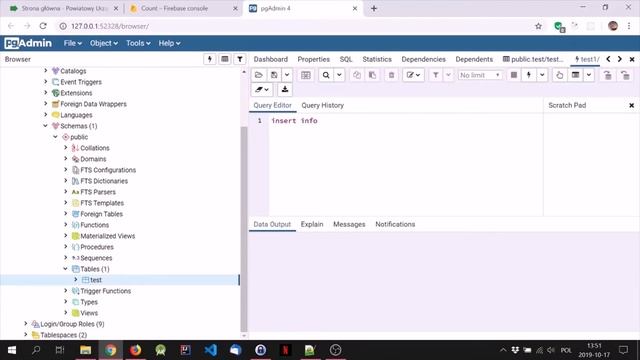640x360 pixels.
Task: Click the Explain analyze icon
Action: click(x=576, y=75)
